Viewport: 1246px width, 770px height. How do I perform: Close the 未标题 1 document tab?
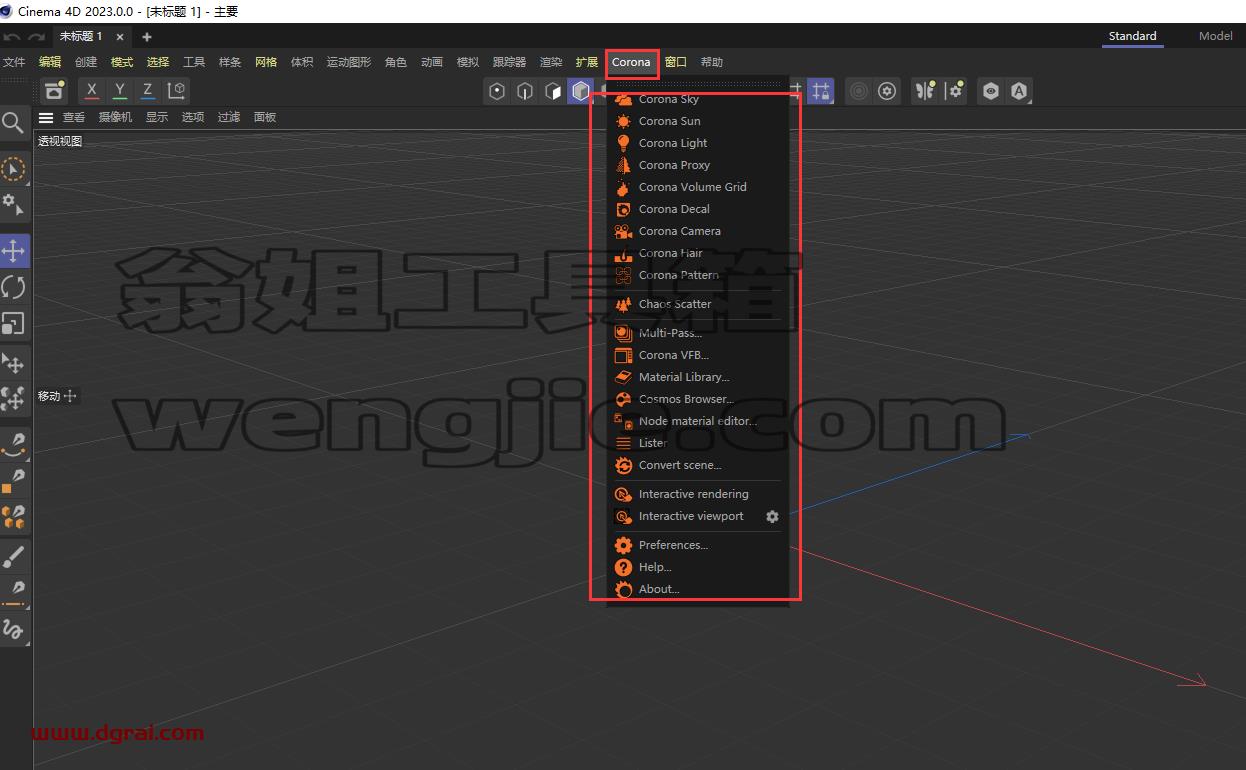pos(120,37)
